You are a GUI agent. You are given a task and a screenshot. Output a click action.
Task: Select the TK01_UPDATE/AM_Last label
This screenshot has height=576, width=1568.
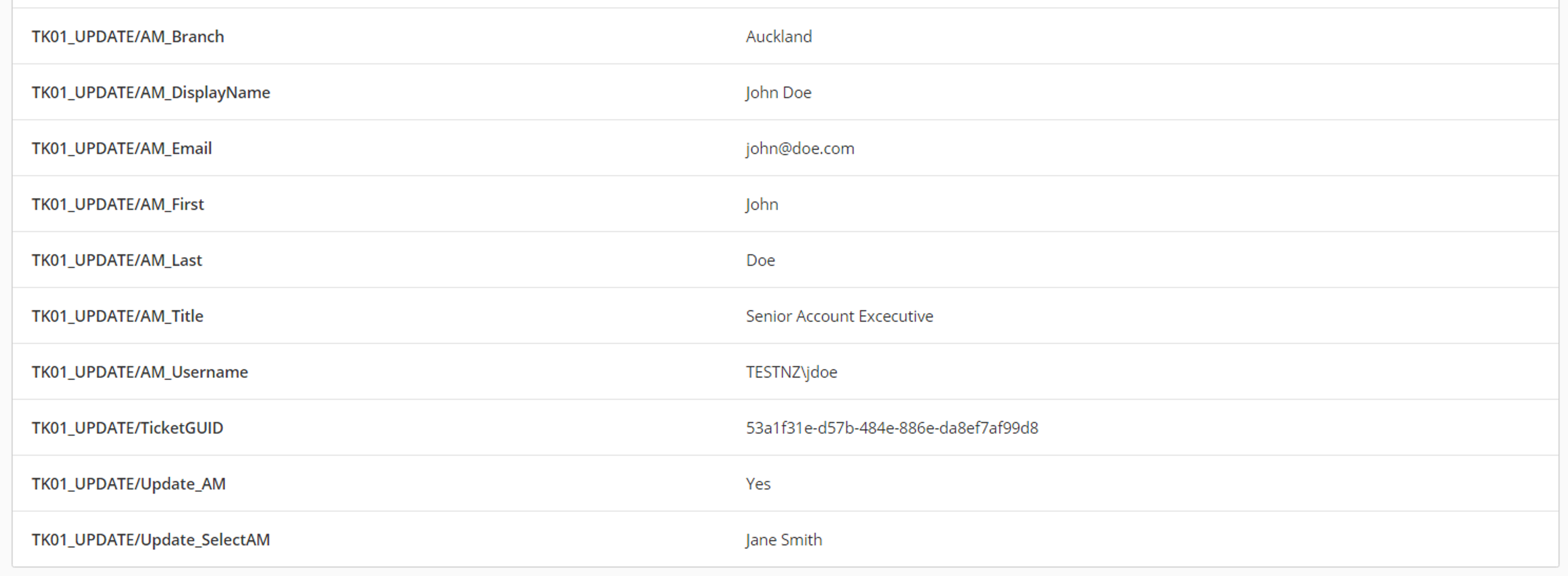tap(116, 261)
